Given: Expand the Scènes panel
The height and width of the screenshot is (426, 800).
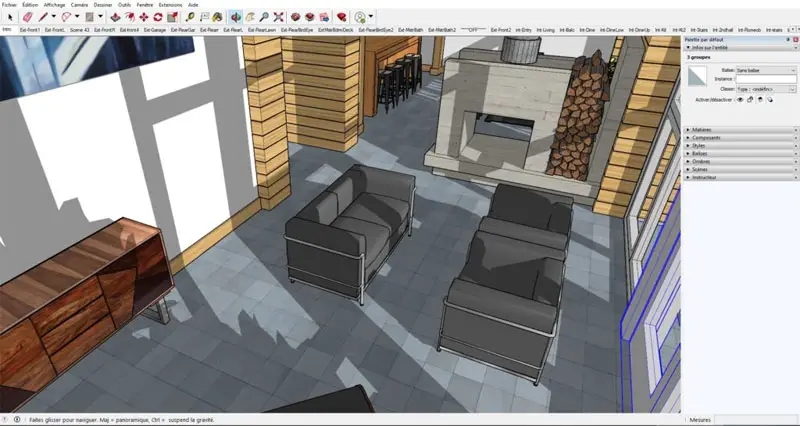Looking at the screenshot, I should point(740,169).
